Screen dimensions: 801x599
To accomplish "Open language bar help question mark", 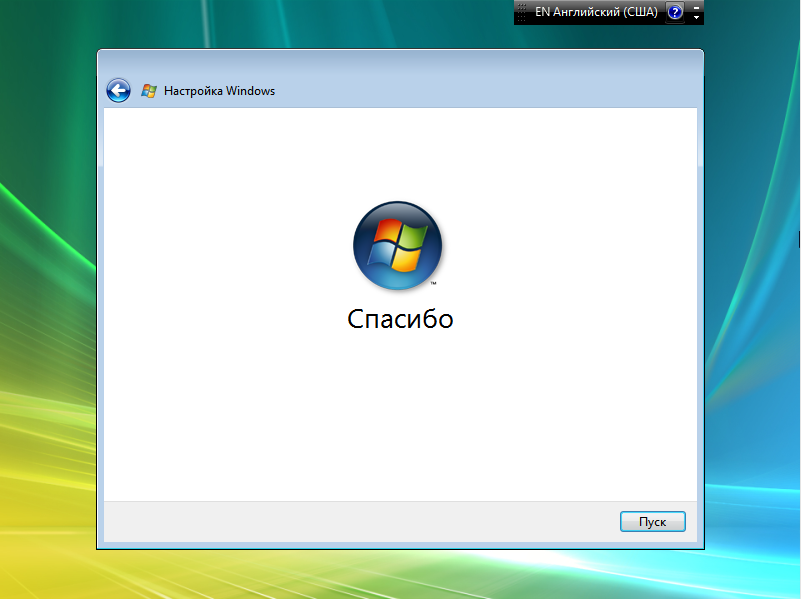I will [675, 12].
